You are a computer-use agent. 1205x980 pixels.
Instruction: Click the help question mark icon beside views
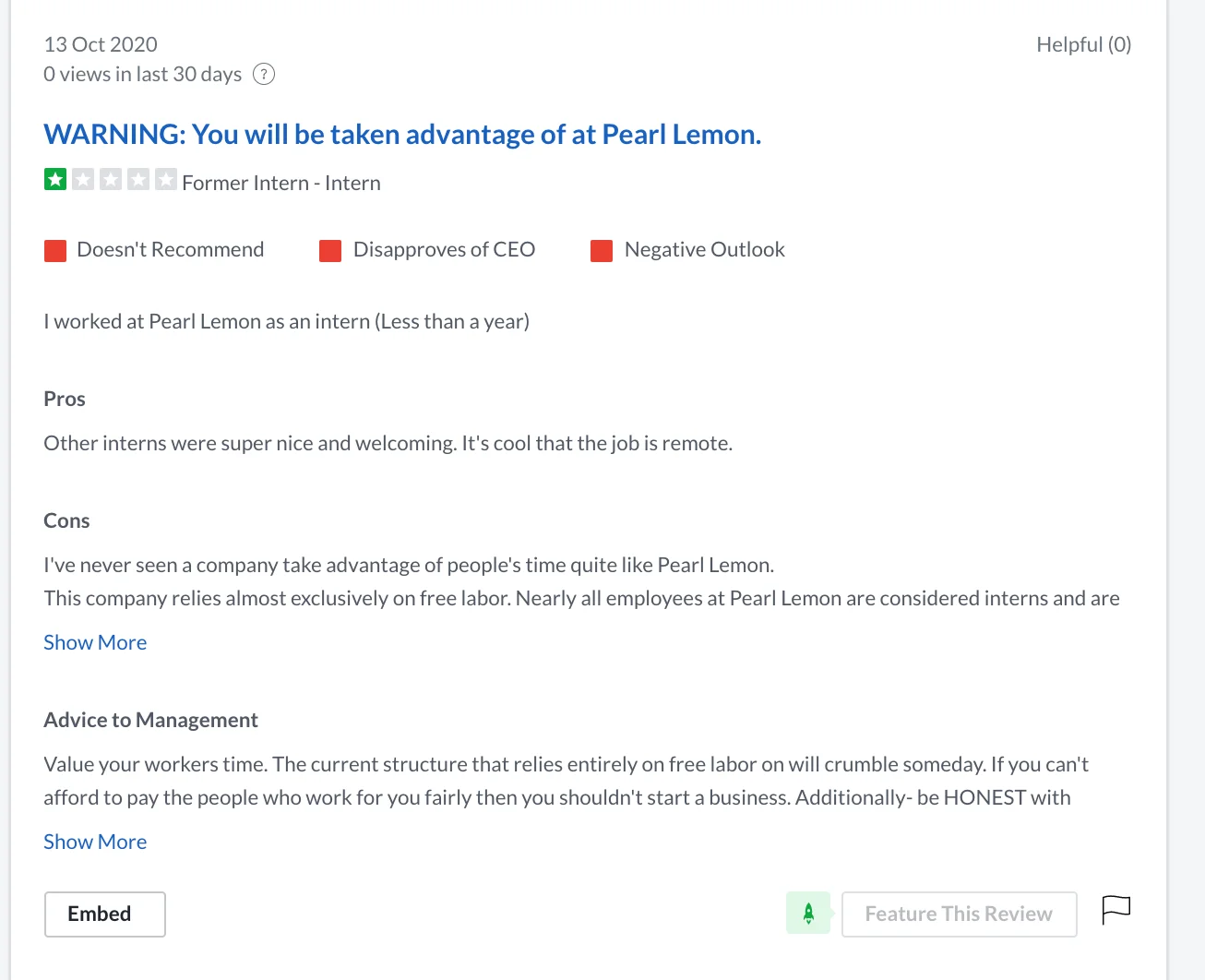pyautogui.click(x=264, y=74)
